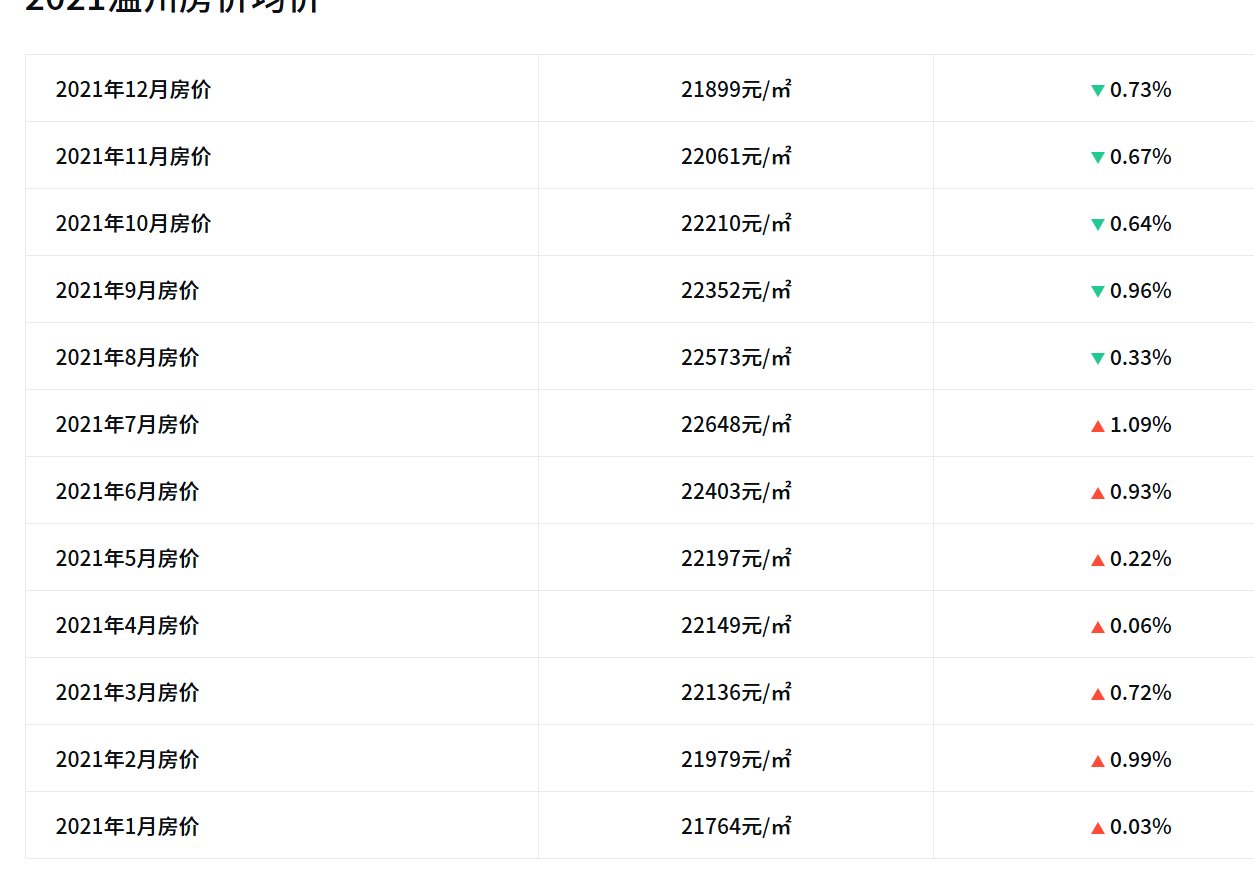Click the green down arrow beside 0.96%
This screenshot has height=876, width=1254.
(x=1098, y=292)
